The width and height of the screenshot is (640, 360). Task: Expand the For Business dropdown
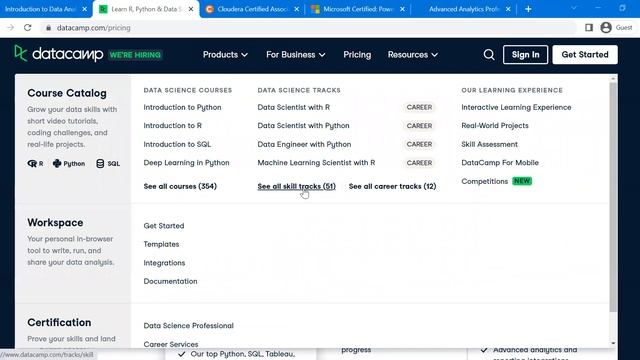296,55
